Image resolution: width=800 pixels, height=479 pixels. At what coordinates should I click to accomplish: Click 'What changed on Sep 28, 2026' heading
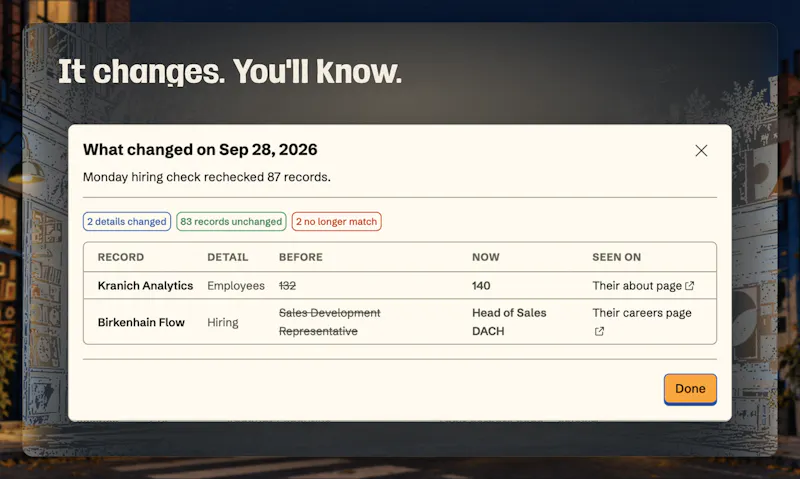pyautogui.click(x=200, y=149)
